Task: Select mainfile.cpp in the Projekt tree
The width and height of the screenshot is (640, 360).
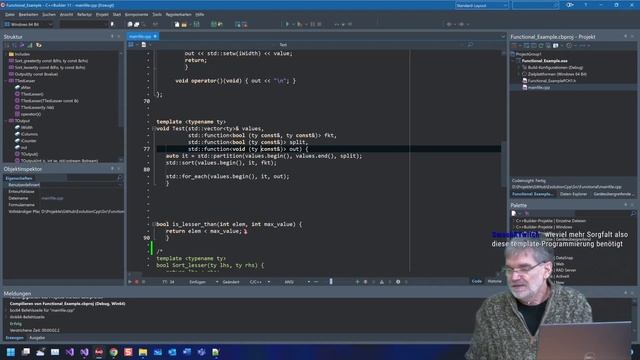Action: (538, 87)
